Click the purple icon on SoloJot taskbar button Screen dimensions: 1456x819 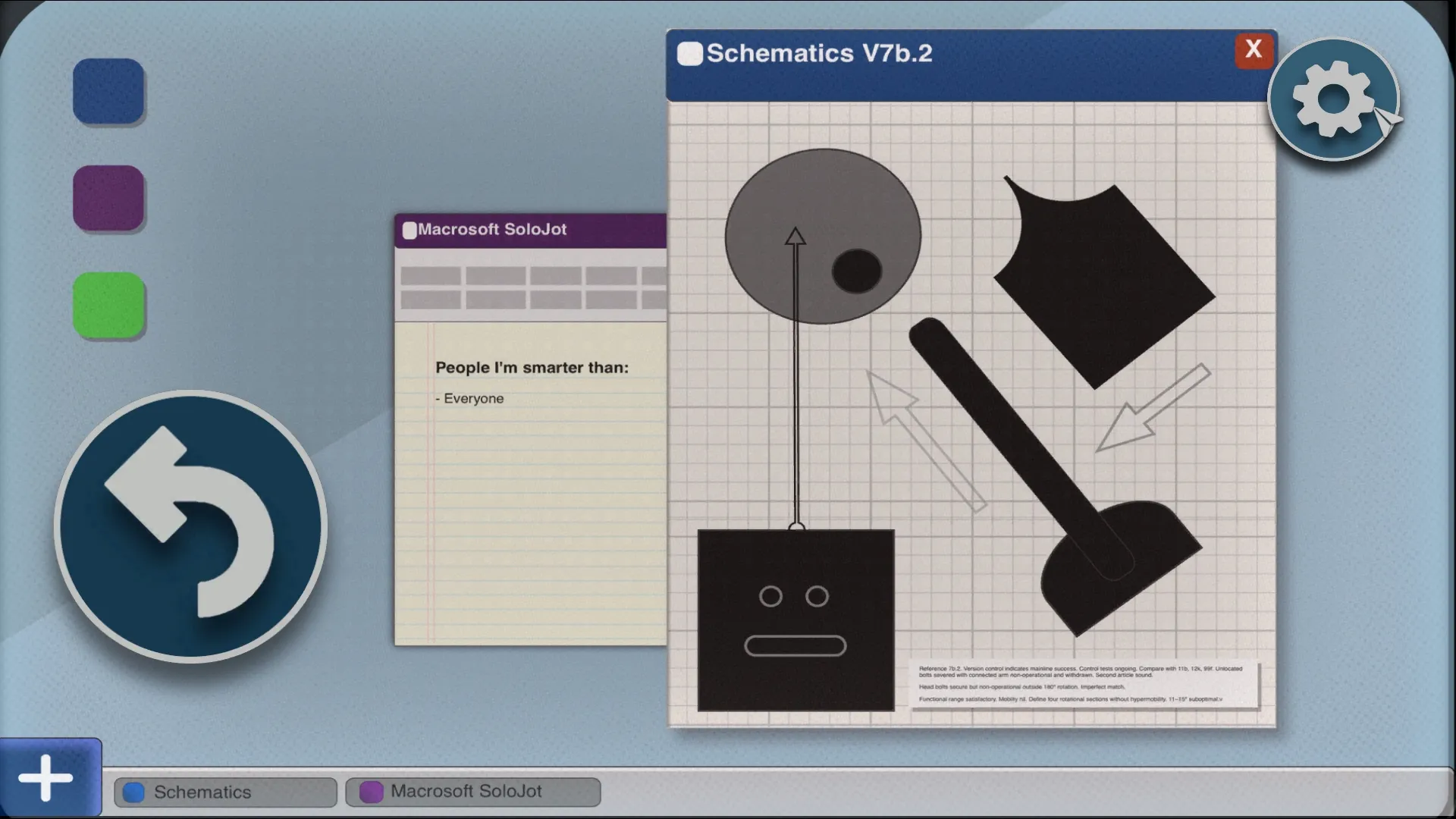[371, 792]
